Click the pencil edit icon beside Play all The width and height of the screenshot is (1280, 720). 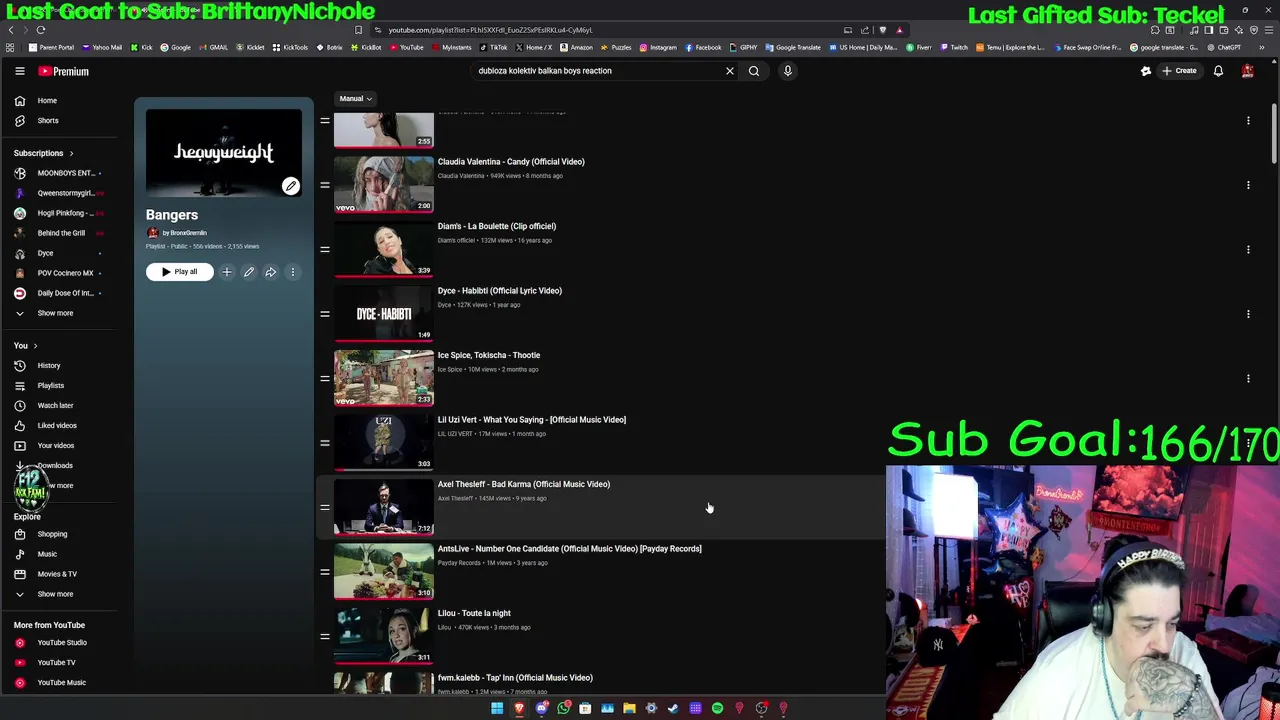pos(248,272)
